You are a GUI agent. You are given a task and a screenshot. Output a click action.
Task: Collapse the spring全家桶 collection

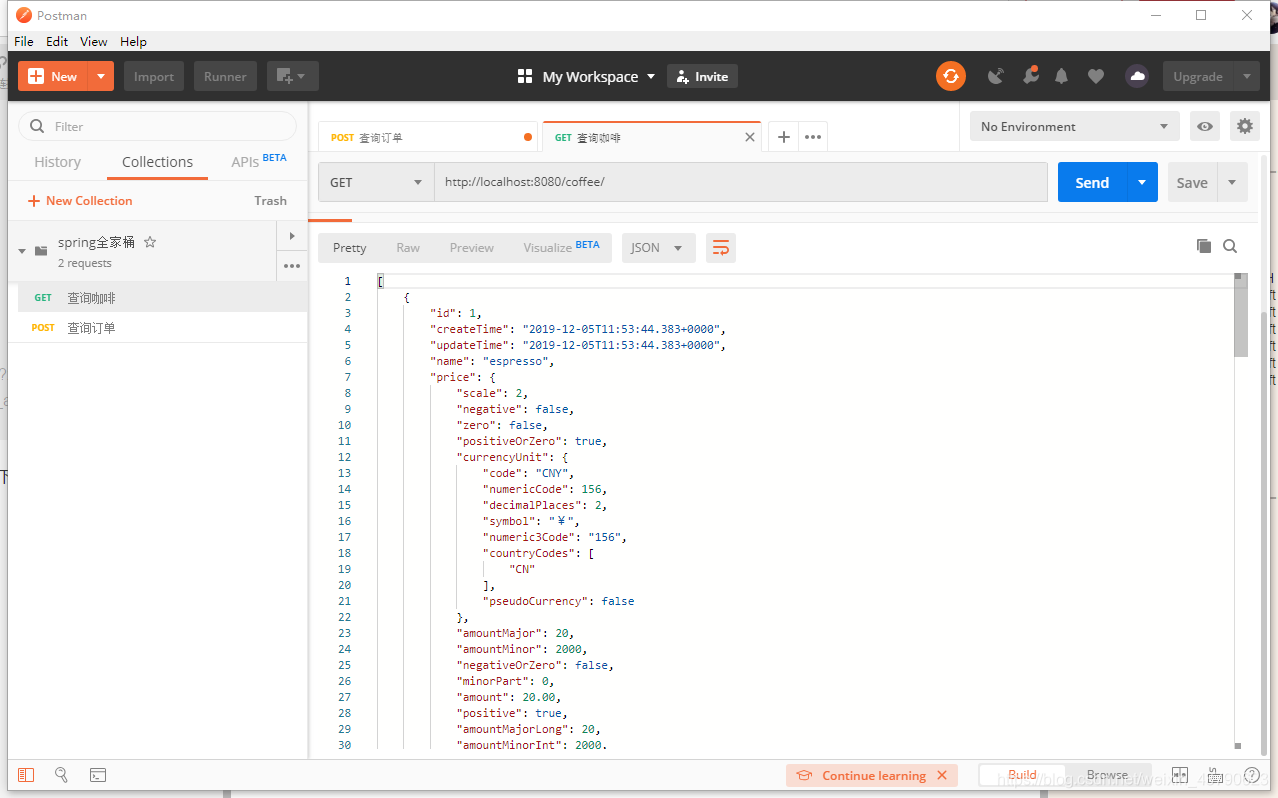pos(22,251)
